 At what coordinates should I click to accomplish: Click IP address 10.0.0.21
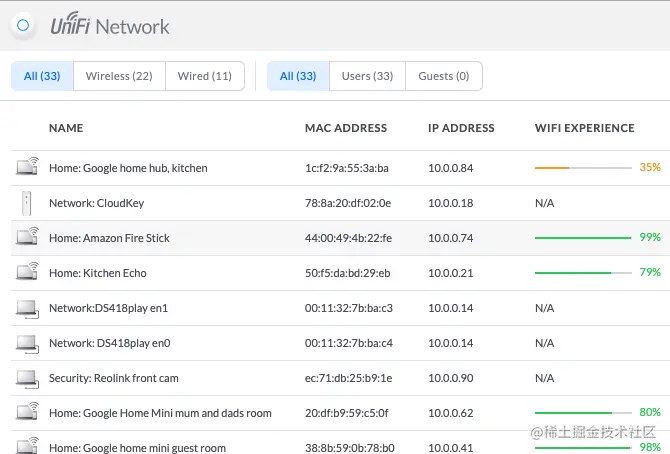451,273
